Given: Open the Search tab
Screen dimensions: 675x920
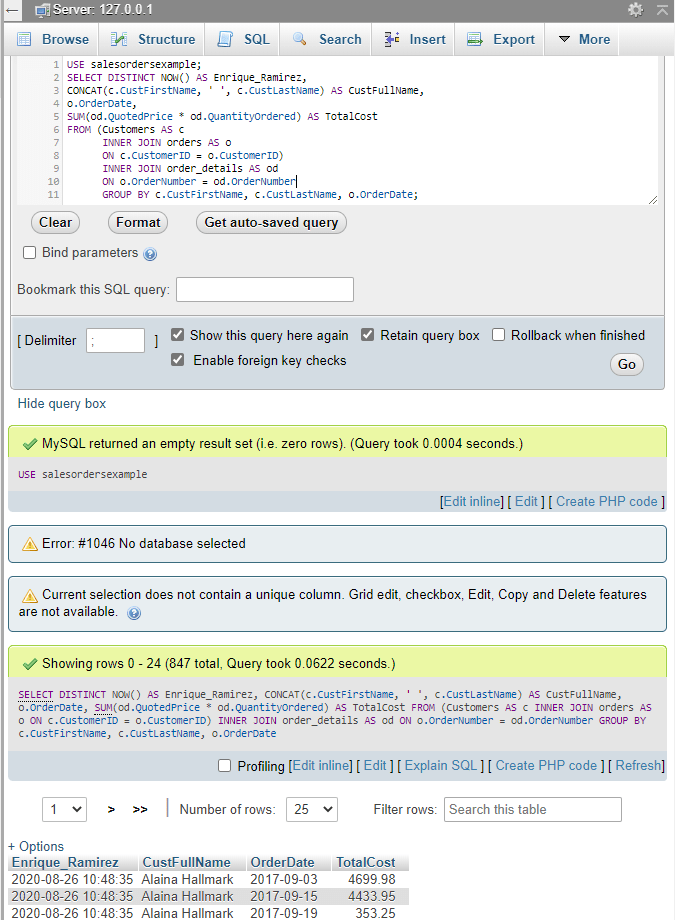Looking at the screenshot, I should (327, 39).
